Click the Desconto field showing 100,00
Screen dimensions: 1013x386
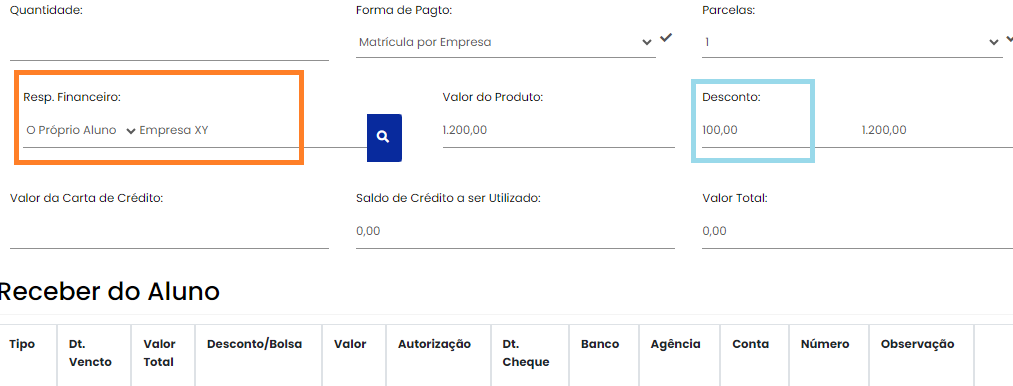753,131
